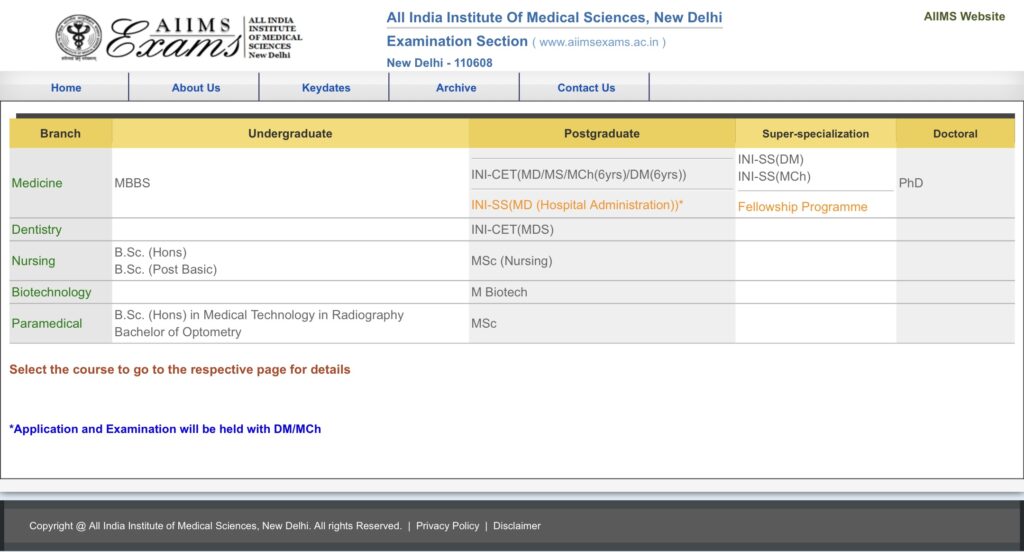Click the copyright notice text in the footer

[215, 526]
